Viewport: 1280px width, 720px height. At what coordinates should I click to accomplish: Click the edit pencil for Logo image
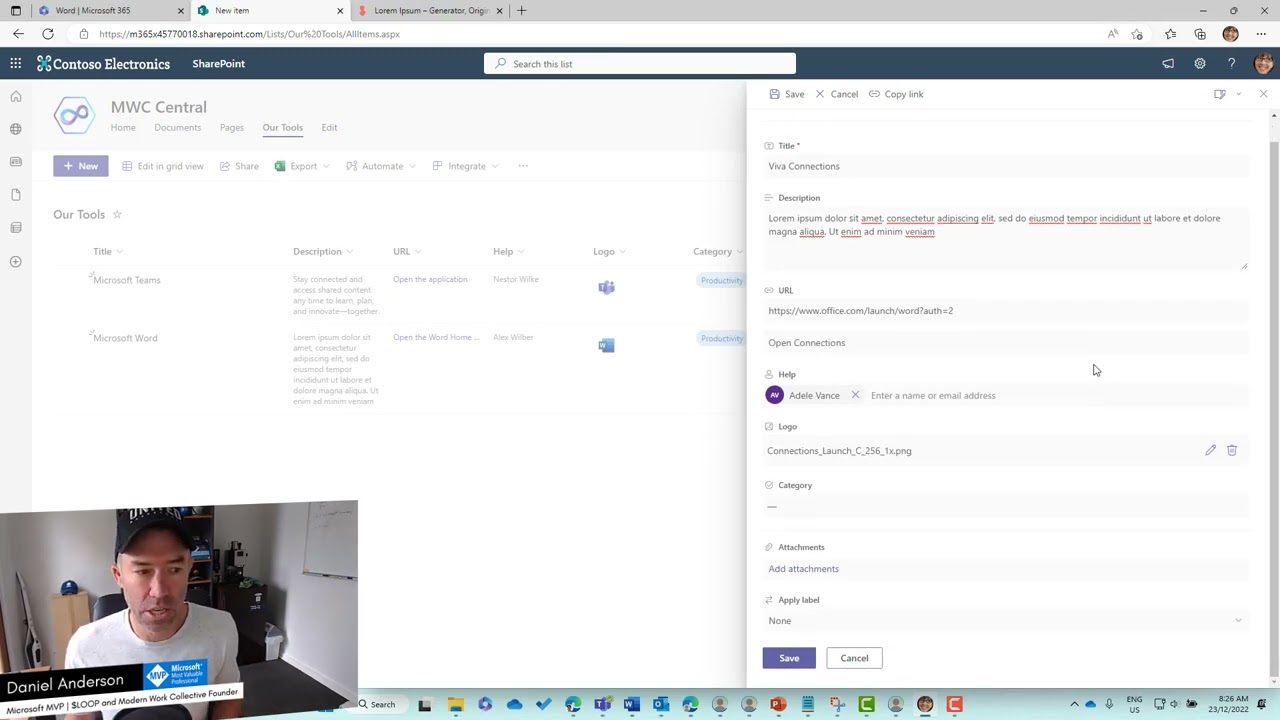[1210, 450]
